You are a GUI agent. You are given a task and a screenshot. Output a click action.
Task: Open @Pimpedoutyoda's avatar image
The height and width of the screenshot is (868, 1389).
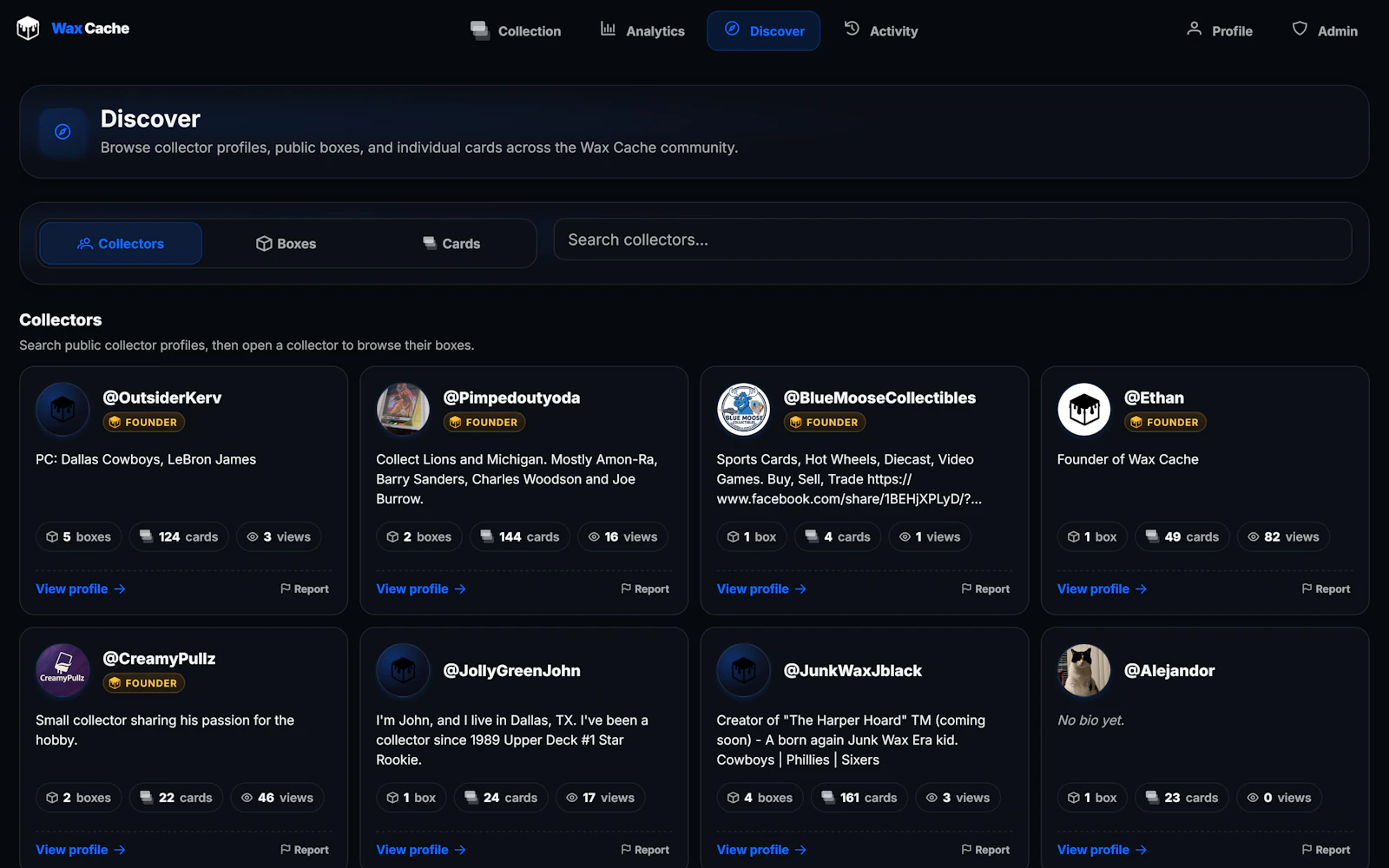pyautogui.click(x=403, y=409)
